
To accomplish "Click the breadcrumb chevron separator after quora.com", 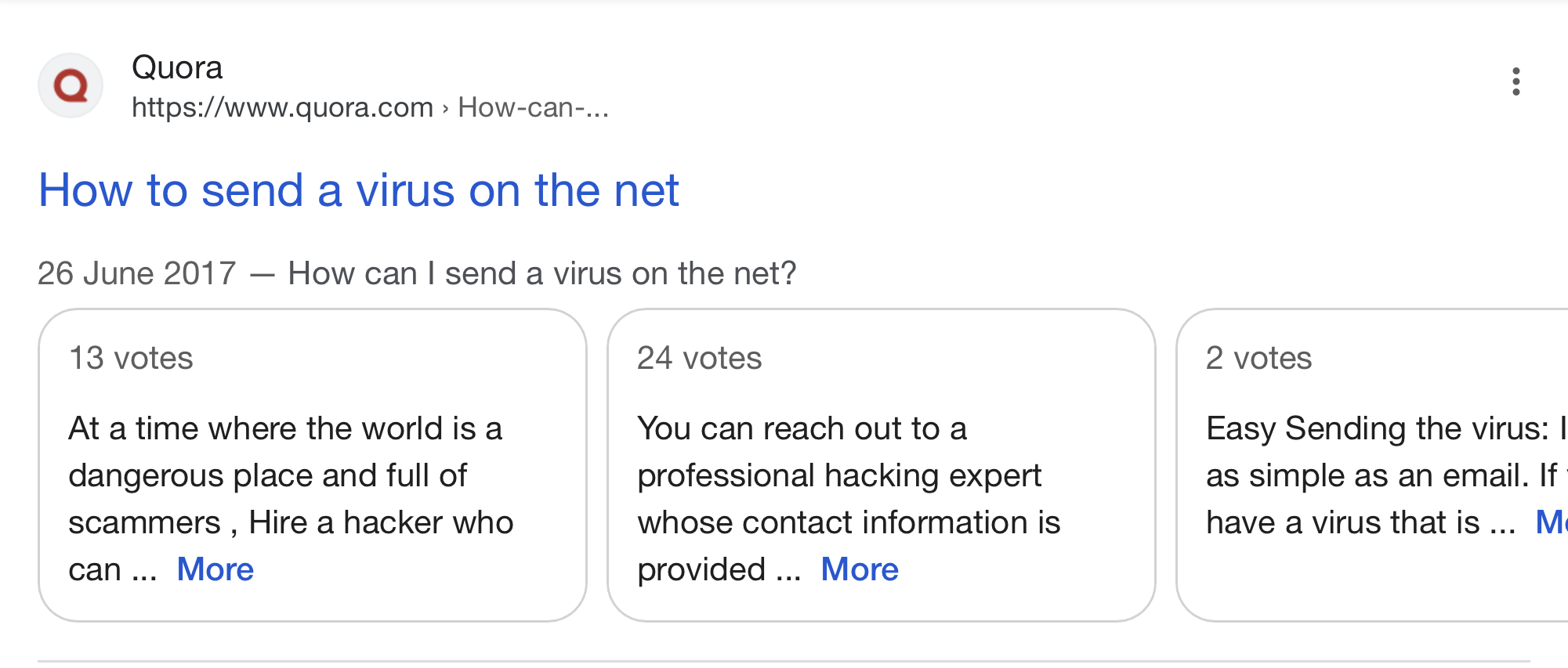I will (x=445, y=108).
